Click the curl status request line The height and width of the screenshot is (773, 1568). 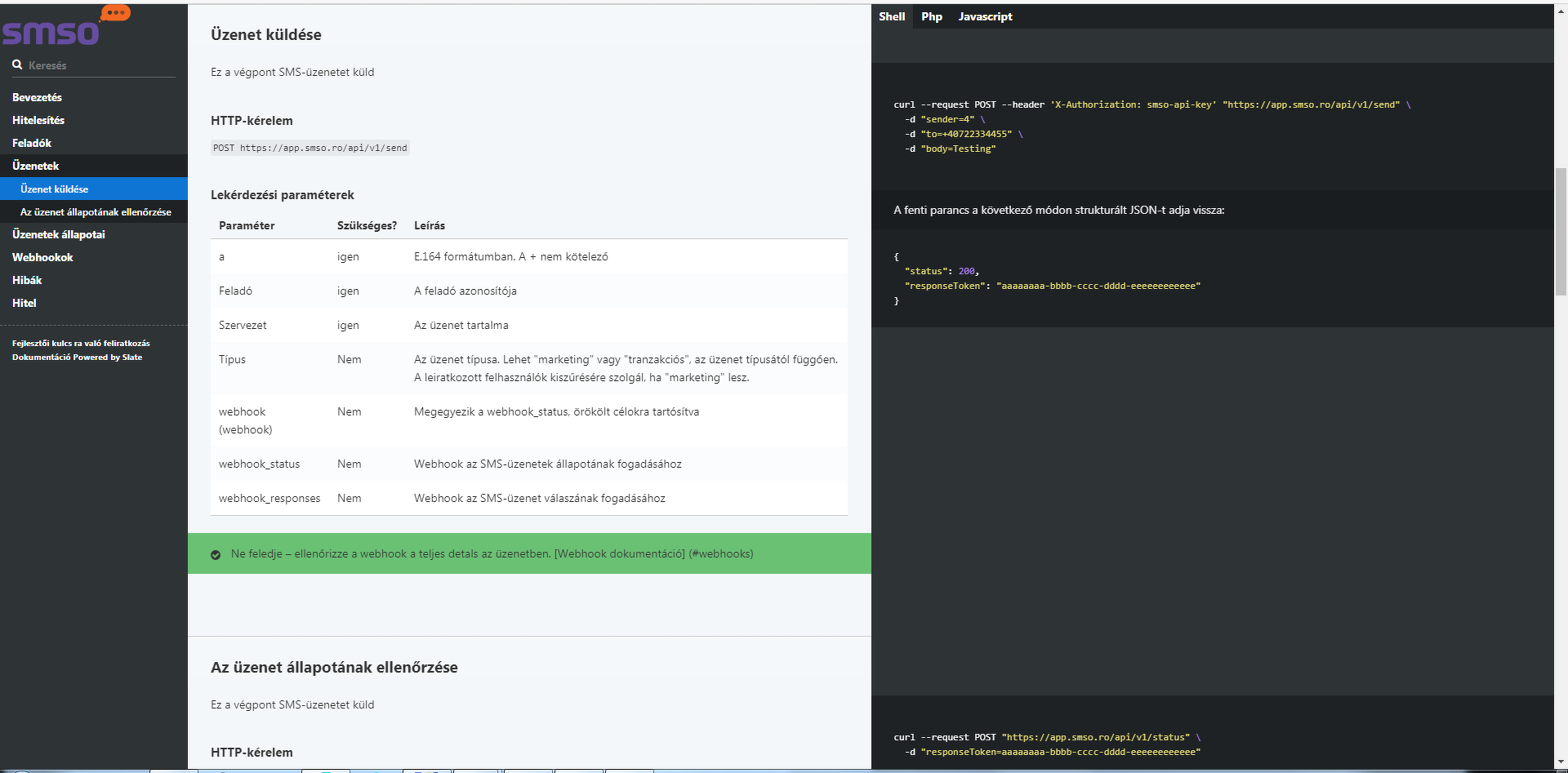[1047, 737]
